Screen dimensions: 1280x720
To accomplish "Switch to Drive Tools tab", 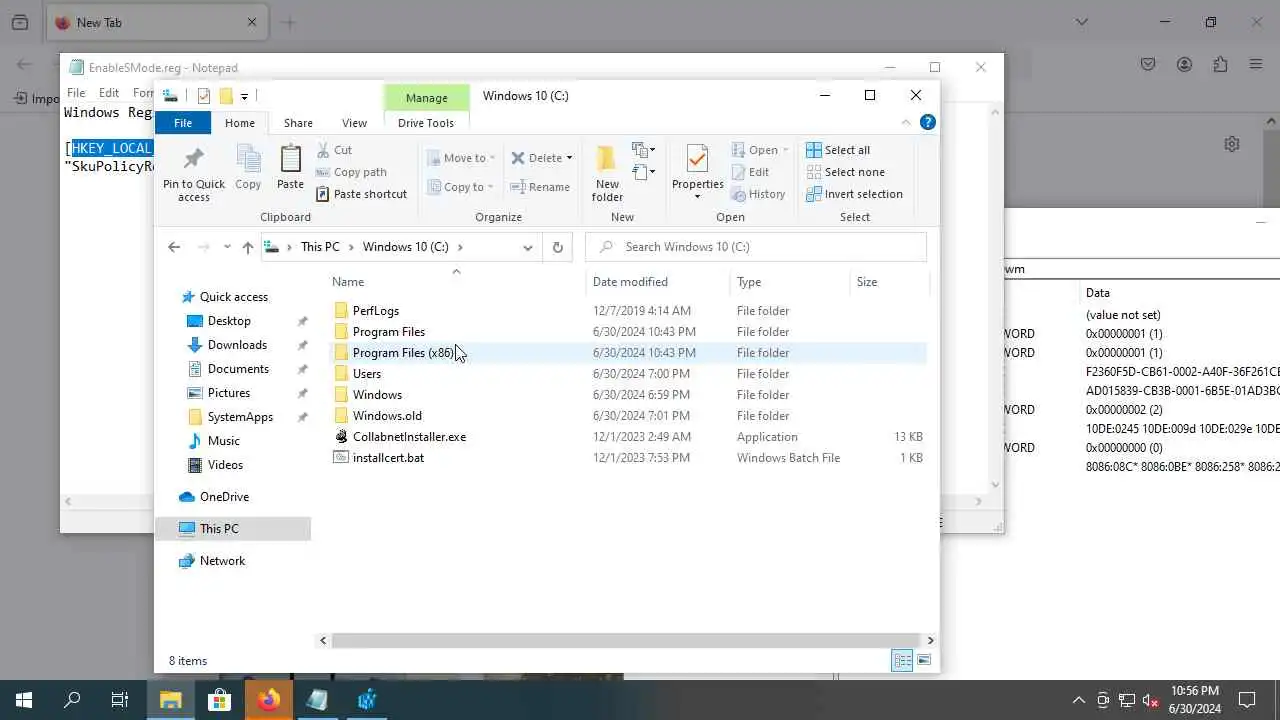I will [426, 123].
